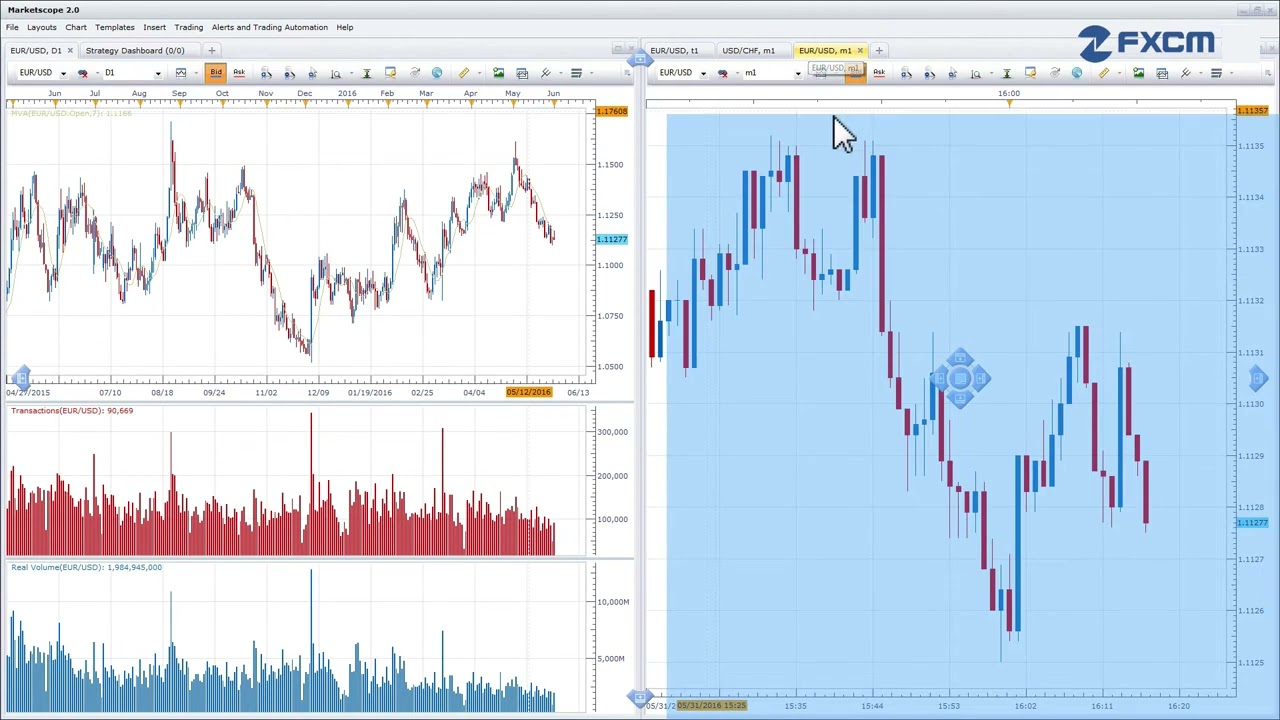Viewport: 1280px width, 720px height.
Task: Open the D1 period dropdown
Action: point(157,73)
